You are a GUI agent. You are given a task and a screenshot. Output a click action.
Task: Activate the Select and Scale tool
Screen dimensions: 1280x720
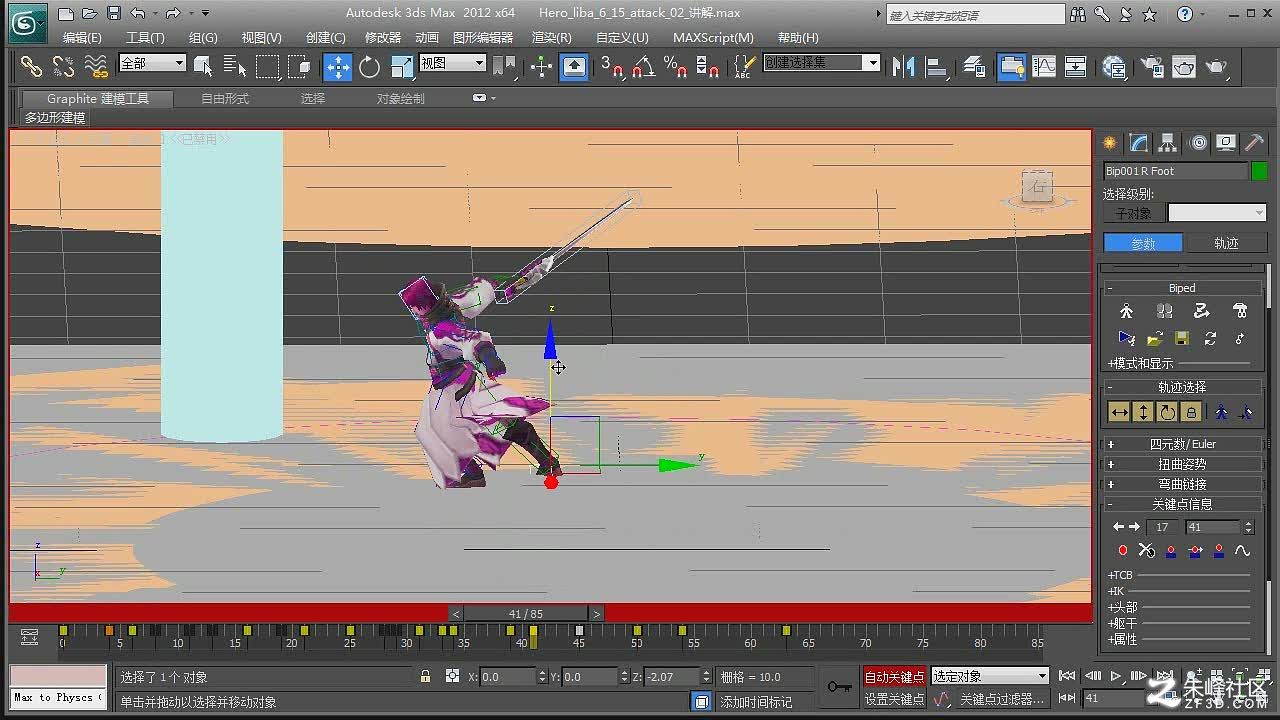point(402,66)
